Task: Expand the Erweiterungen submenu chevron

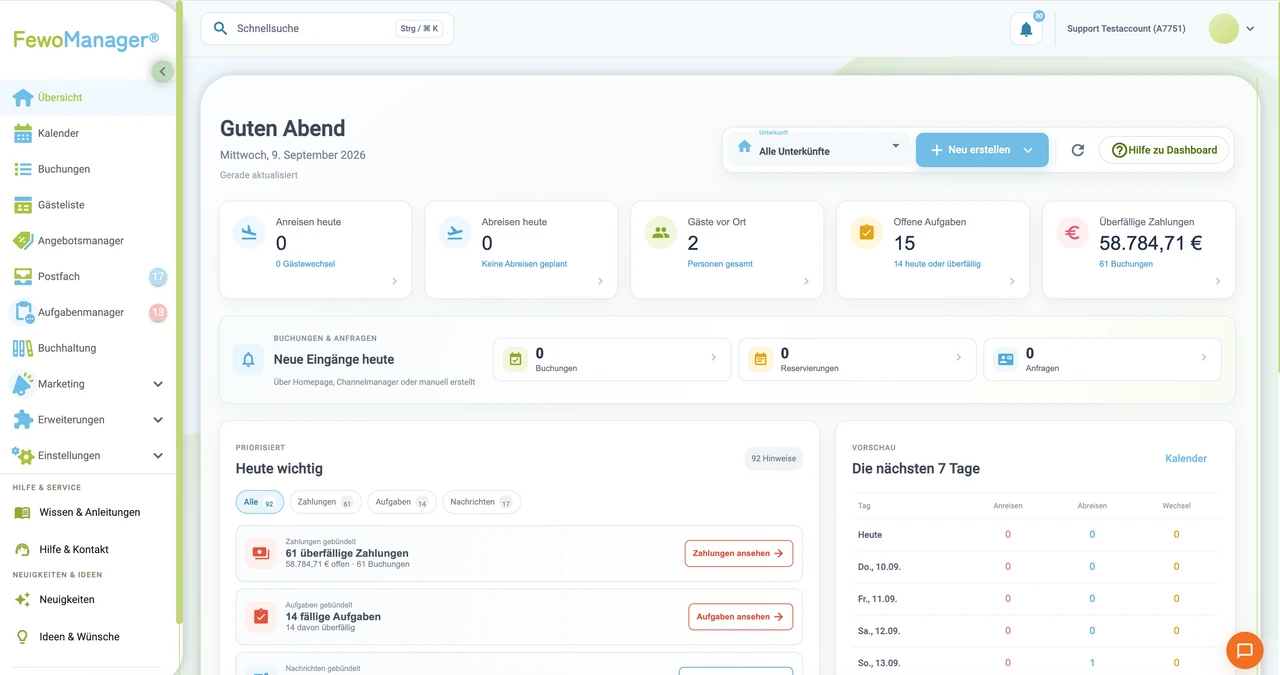Action: tap(158, 420)
